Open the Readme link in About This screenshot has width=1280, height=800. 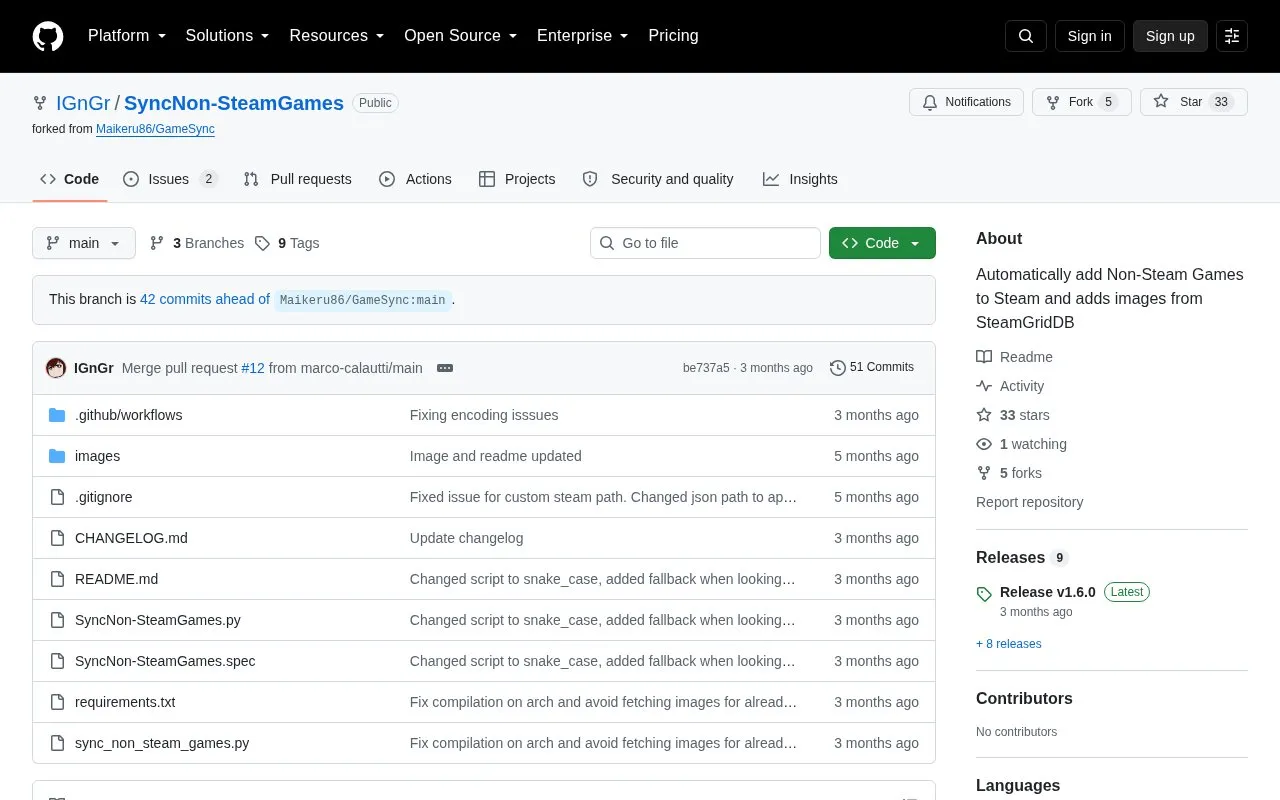pyautogui.click(x=1014, y=357)
